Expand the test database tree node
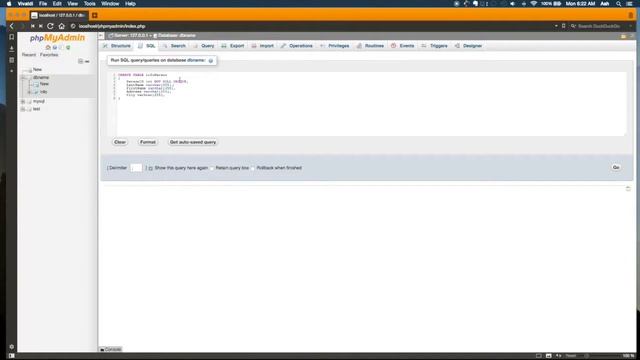Screen dimensions: 640x360 23,109
